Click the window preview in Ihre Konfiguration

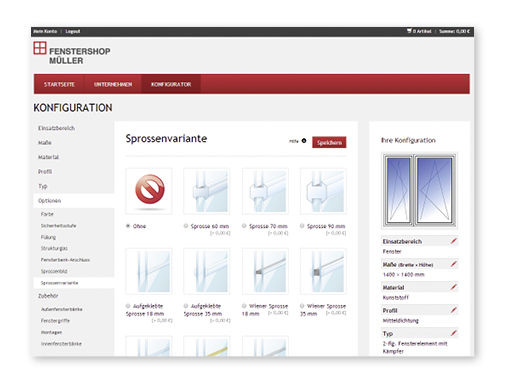tap(419, 191)
